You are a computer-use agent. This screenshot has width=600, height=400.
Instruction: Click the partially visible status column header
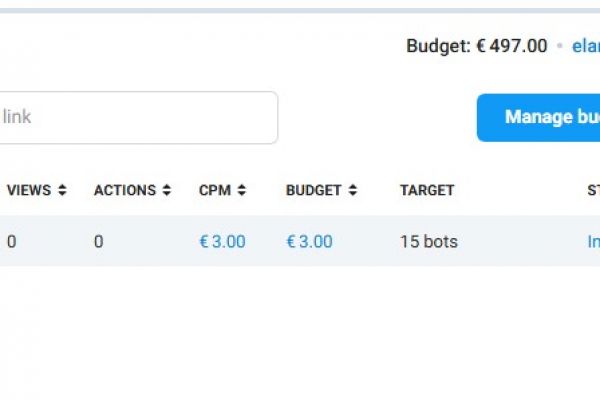click(x=593, y=190)
